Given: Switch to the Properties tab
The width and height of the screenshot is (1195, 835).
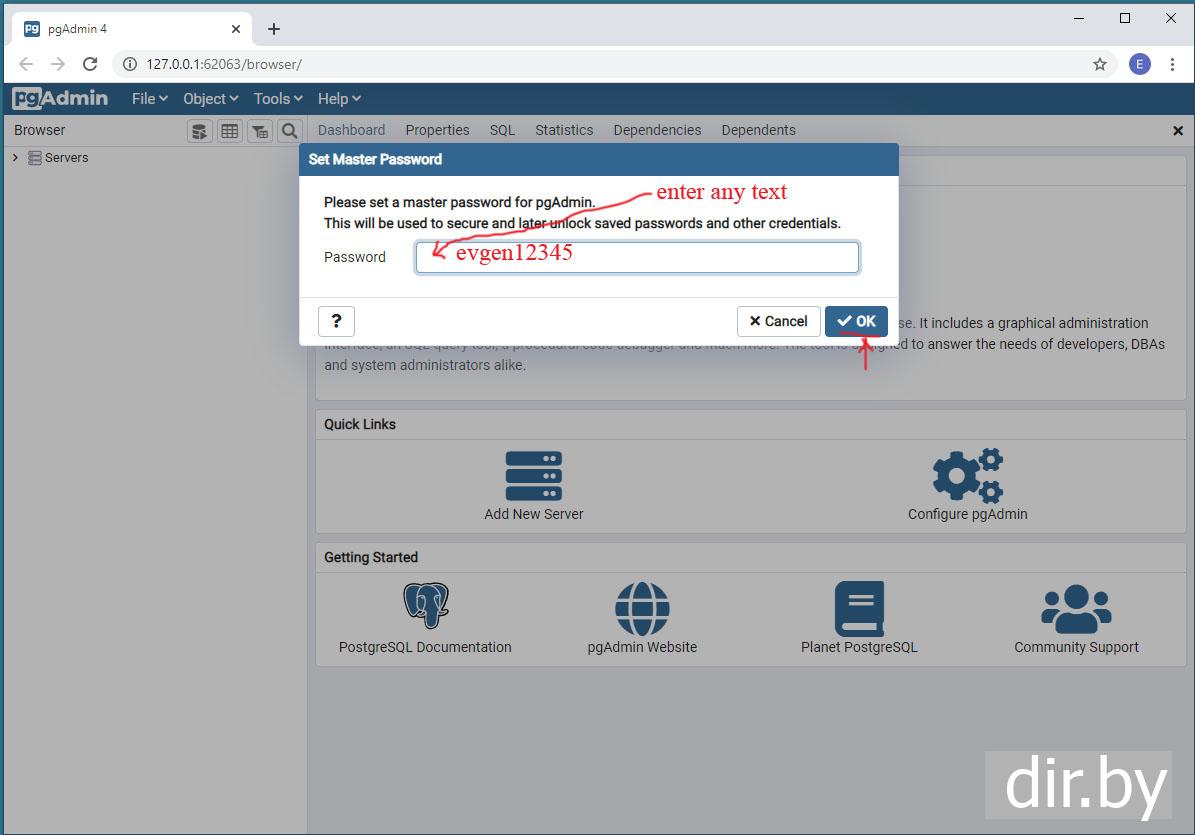Looking at the screenshot, I should (437, 130).
